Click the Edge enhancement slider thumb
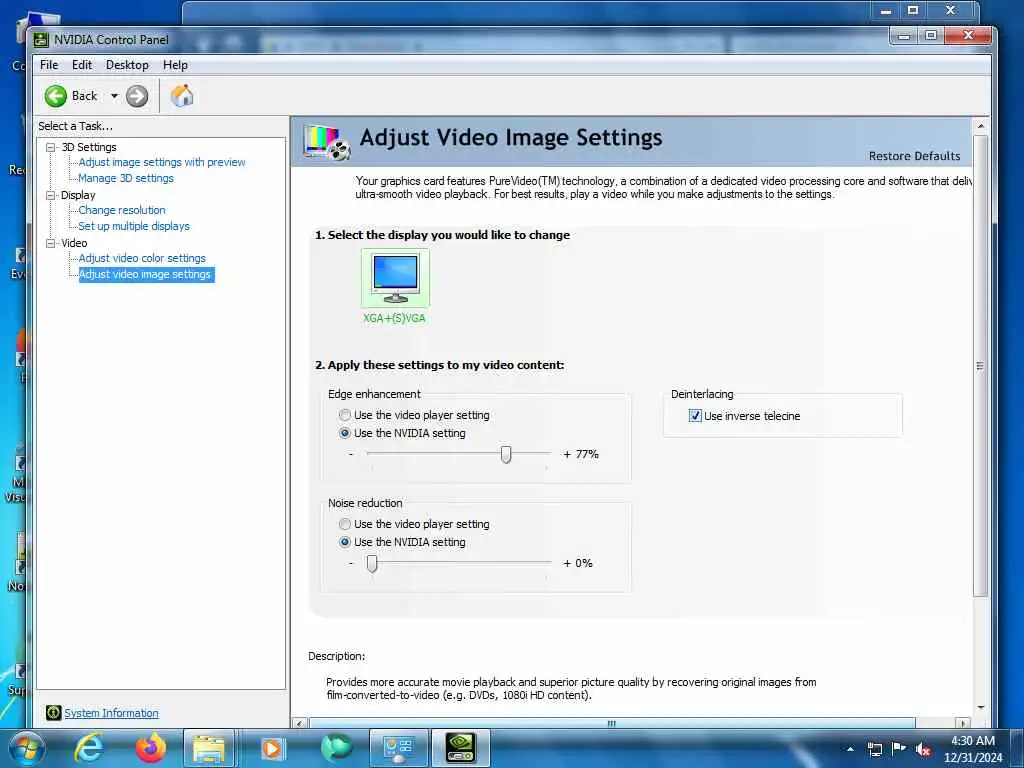The height and width of the screenshot is (768, 1024). click(x=506, y=455)
